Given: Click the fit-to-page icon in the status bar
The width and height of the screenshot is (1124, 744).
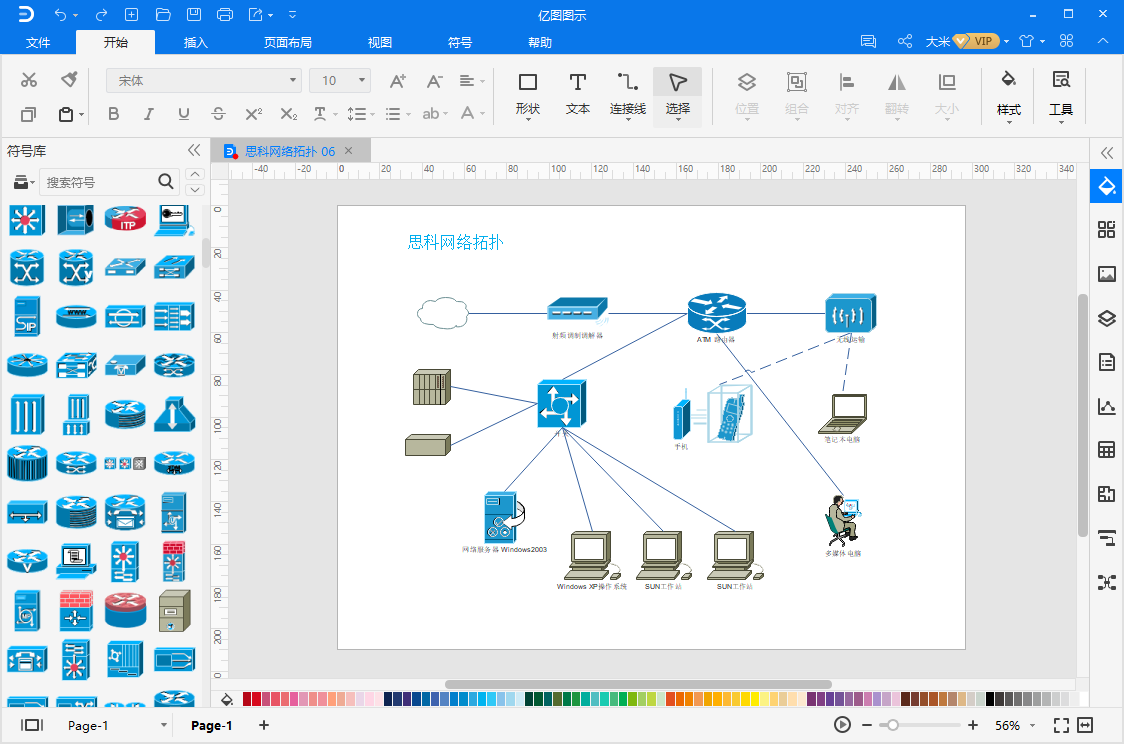Looking at the screenshot, I should pos(1085,725).
